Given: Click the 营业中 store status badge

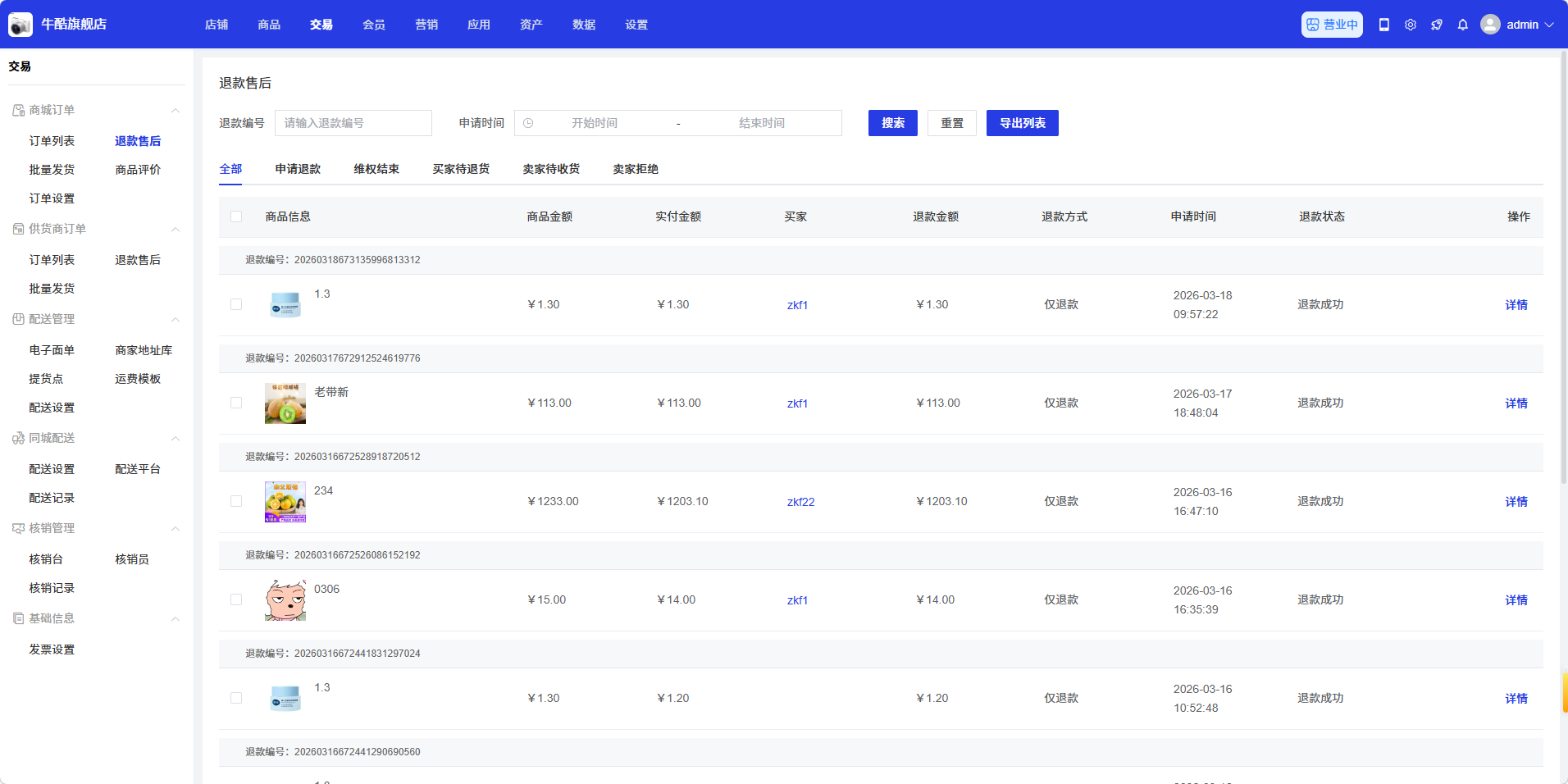Looking at the screenshot, I should pyautogui.click(x=1331, y=25).
